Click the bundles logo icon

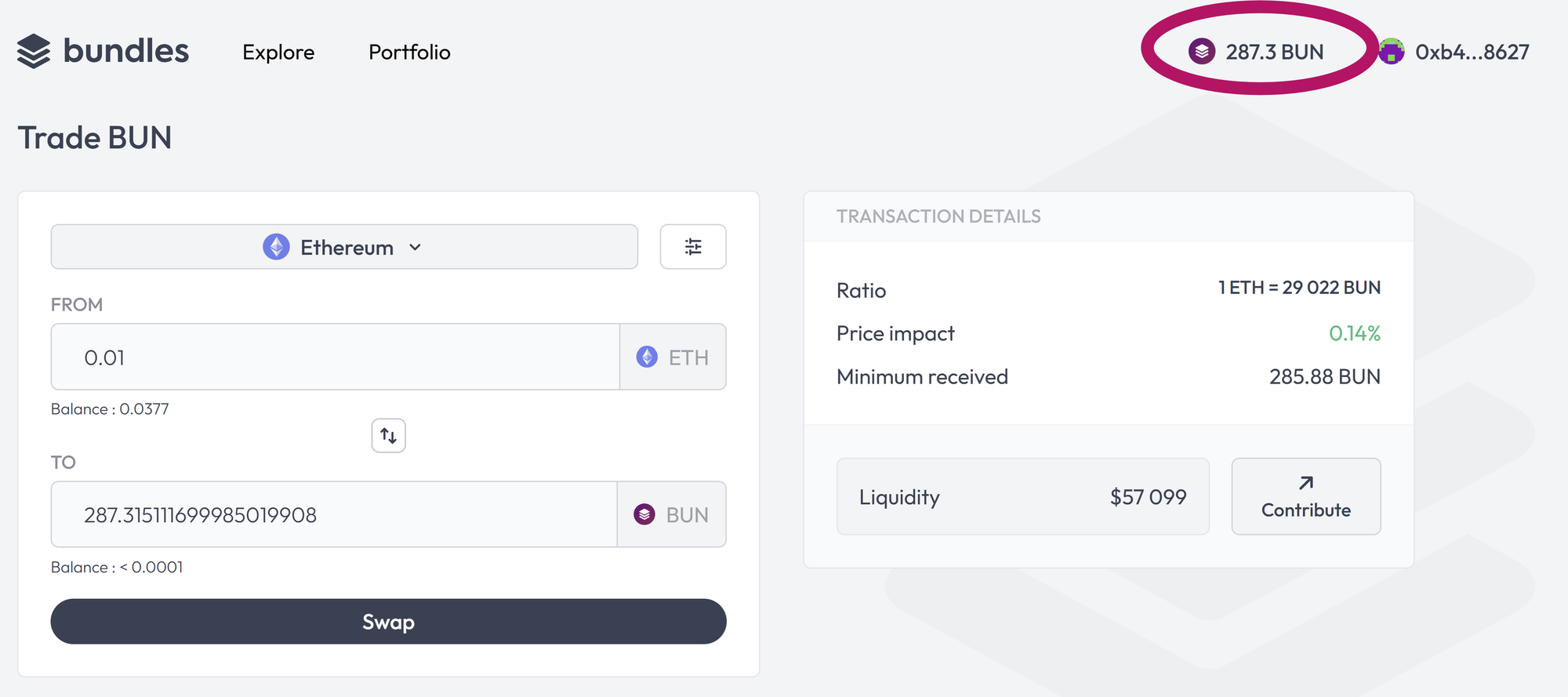pyautogui.click(x=34, y=52)
